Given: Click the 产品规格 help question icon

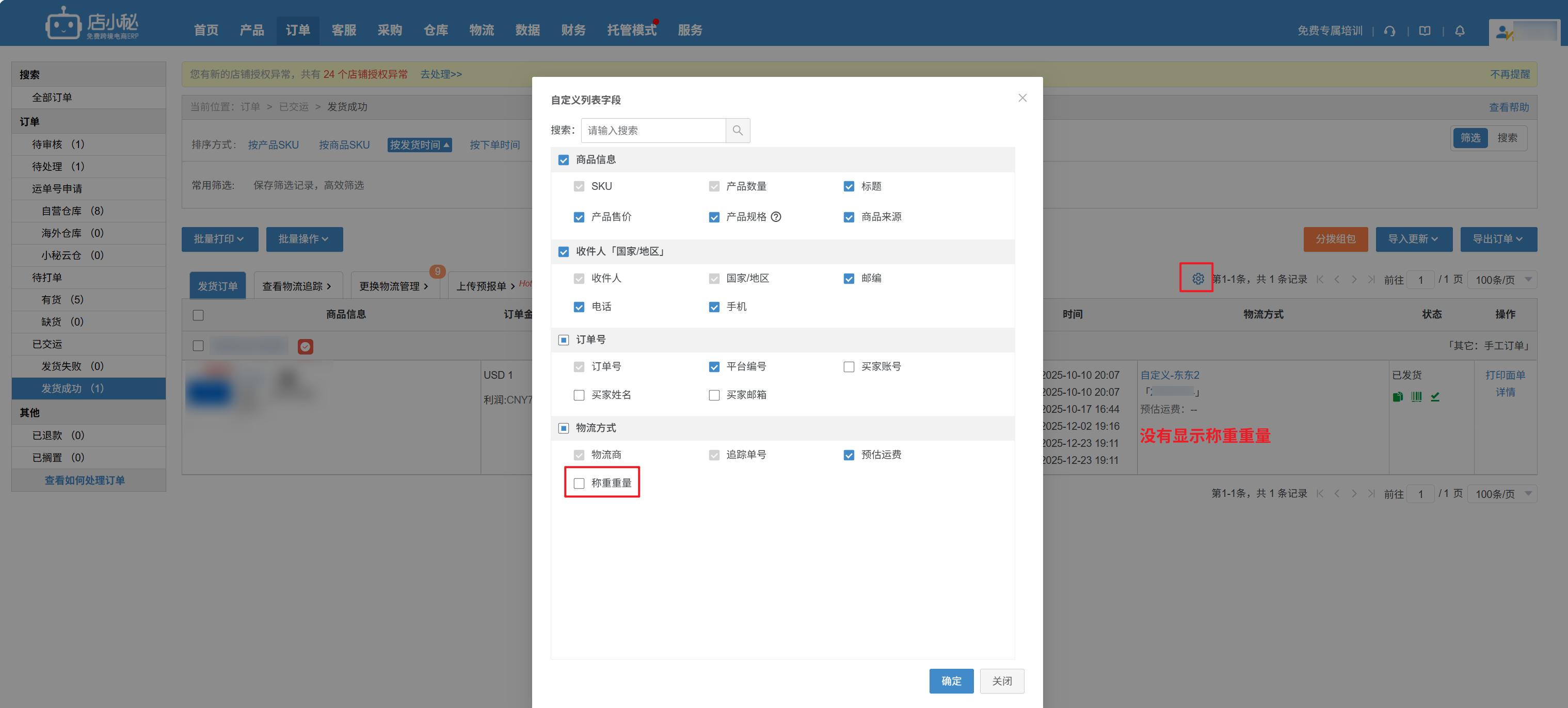Looking at the screenshot, I should pos(776,217).
